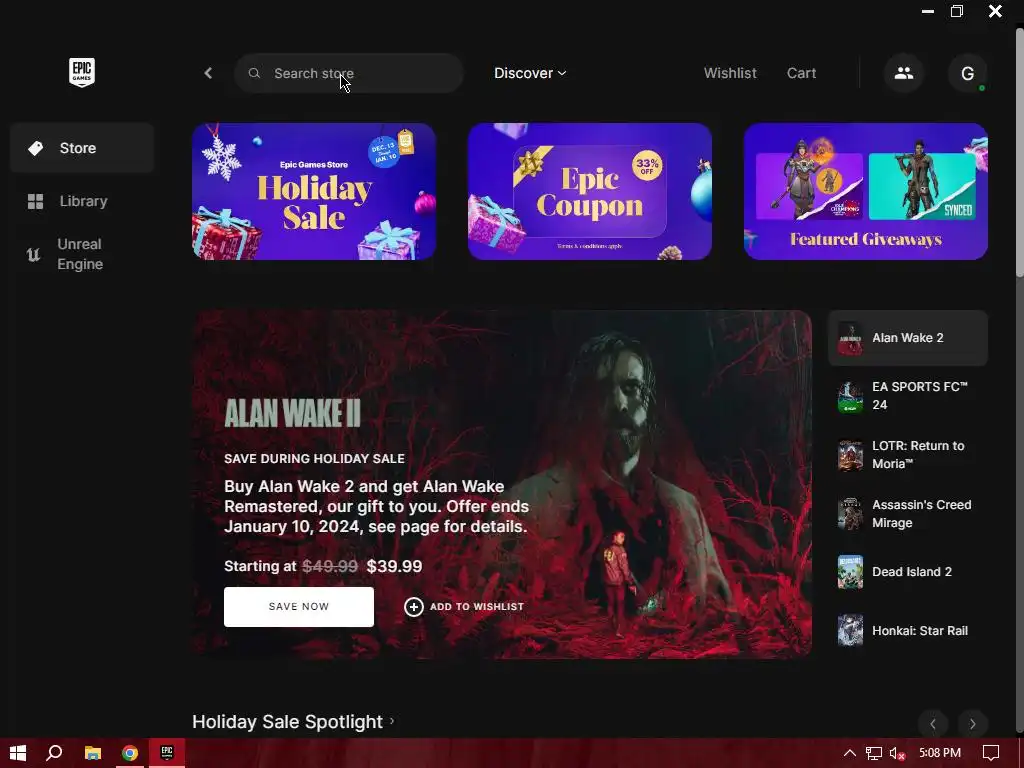
Task: Open the Windows notification center
Action: pyautogui.click(x=991, y=753)
